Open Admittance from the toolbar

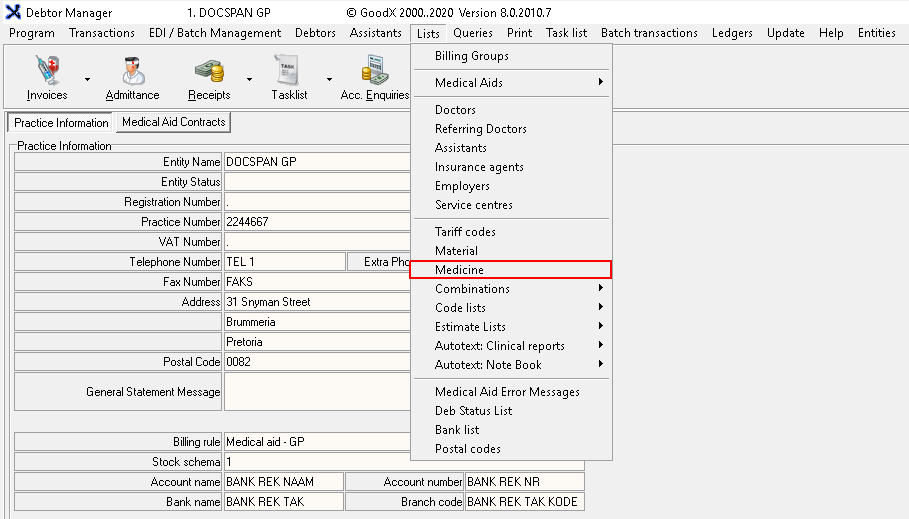(x=132, y=72)
